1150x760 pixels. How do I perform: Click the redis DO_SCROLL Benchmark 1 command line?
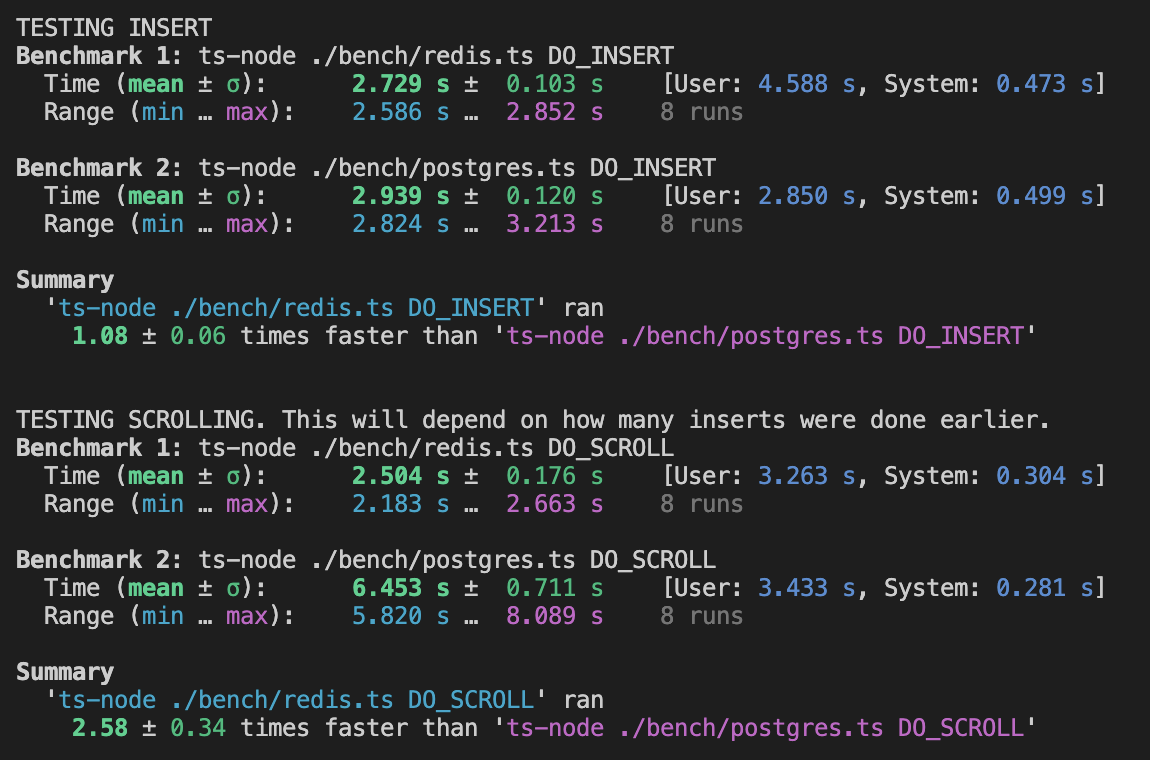click(345, 447)
